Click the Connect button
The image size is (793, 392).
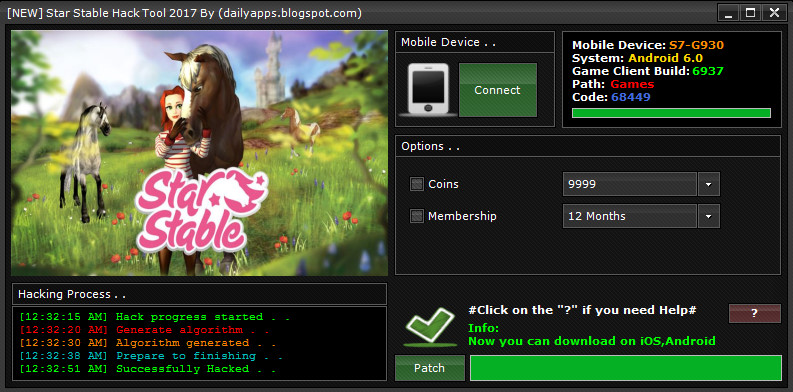498,90
